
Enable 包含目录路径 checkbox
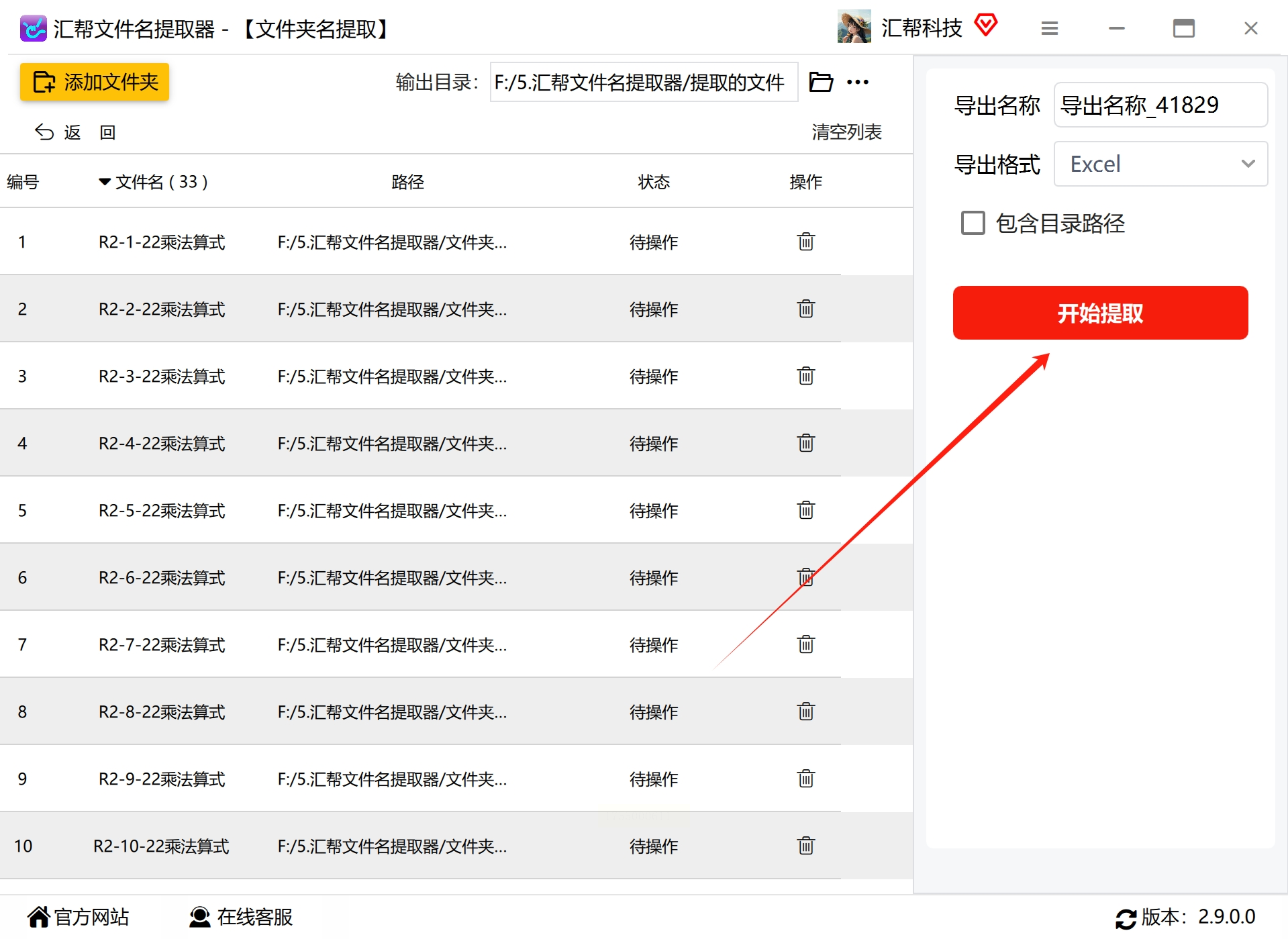[973, 223]
